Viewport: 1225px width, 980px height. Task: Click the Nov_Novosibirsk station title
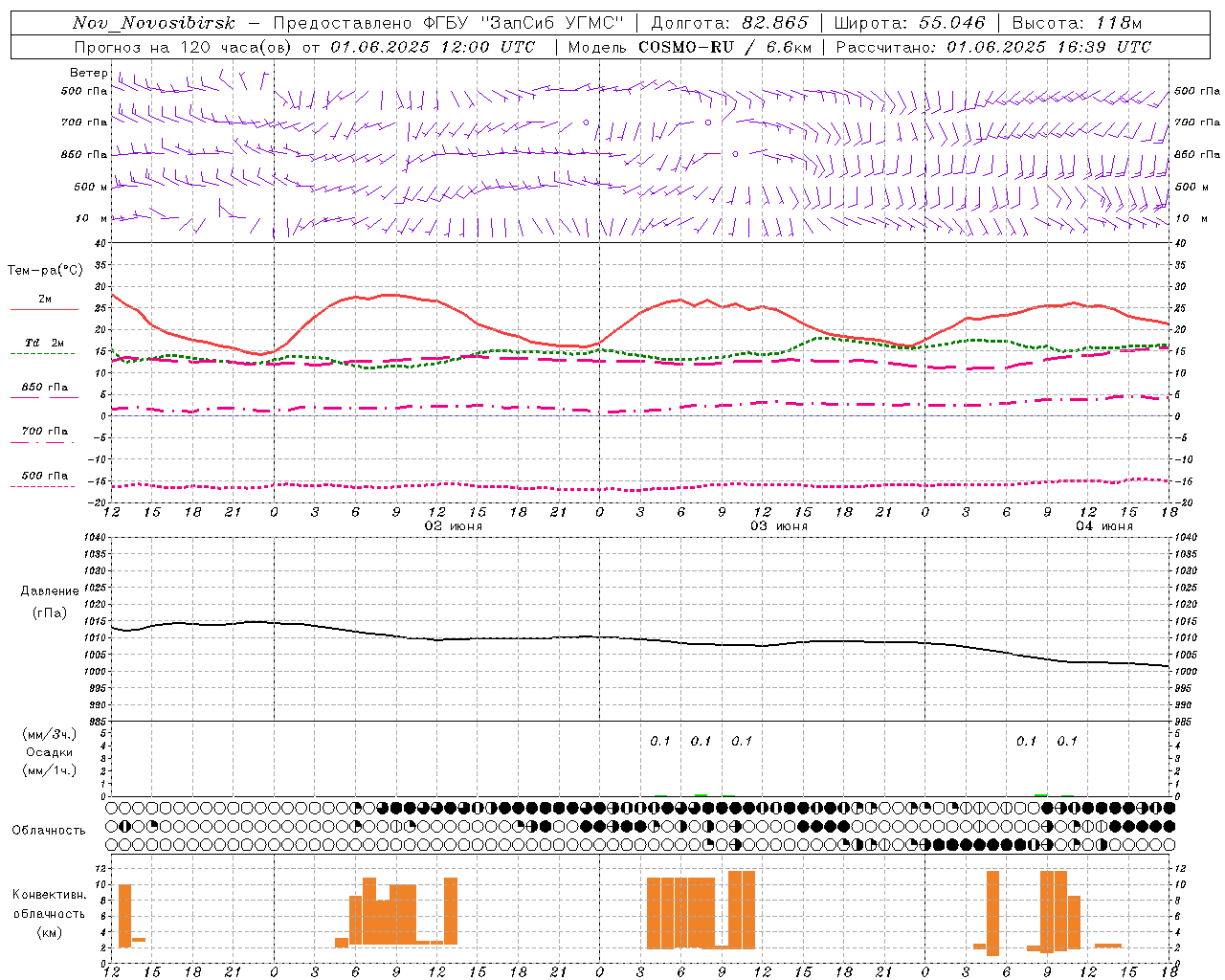(154, 23)
